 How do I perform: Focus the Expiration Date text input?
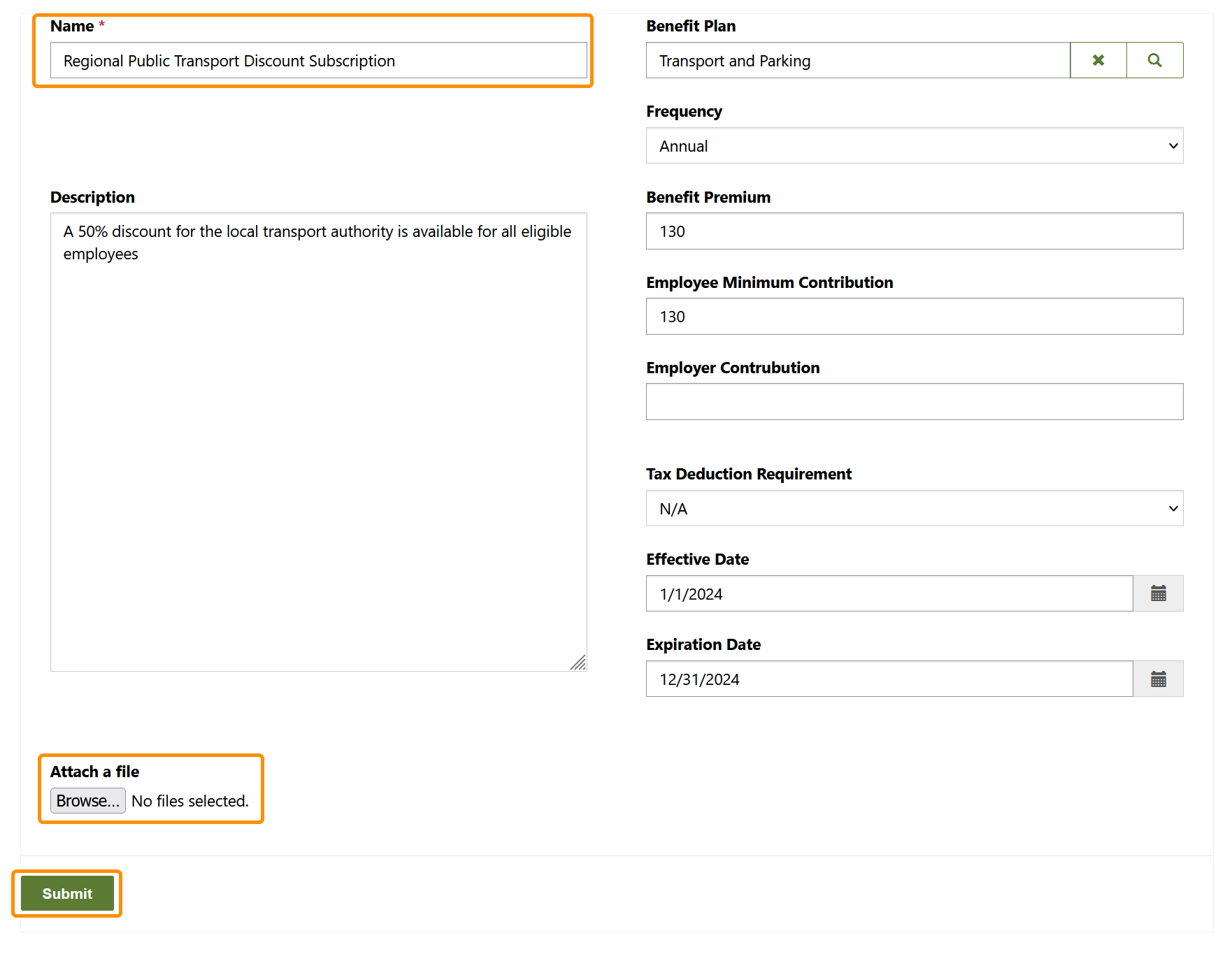click(889, 679)
